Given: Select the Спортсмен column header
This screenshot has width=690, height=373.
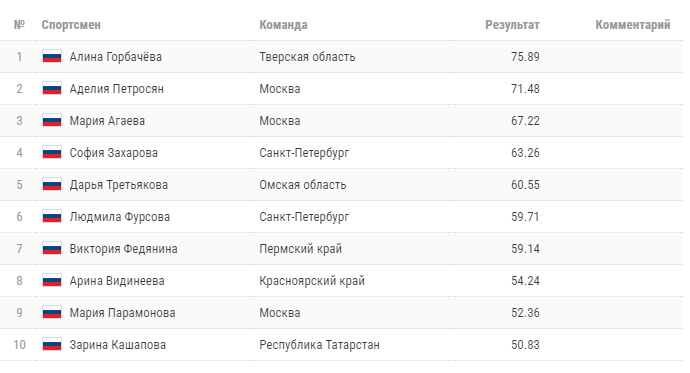Looking at the screenshot, I should click(x=71, y=25).
